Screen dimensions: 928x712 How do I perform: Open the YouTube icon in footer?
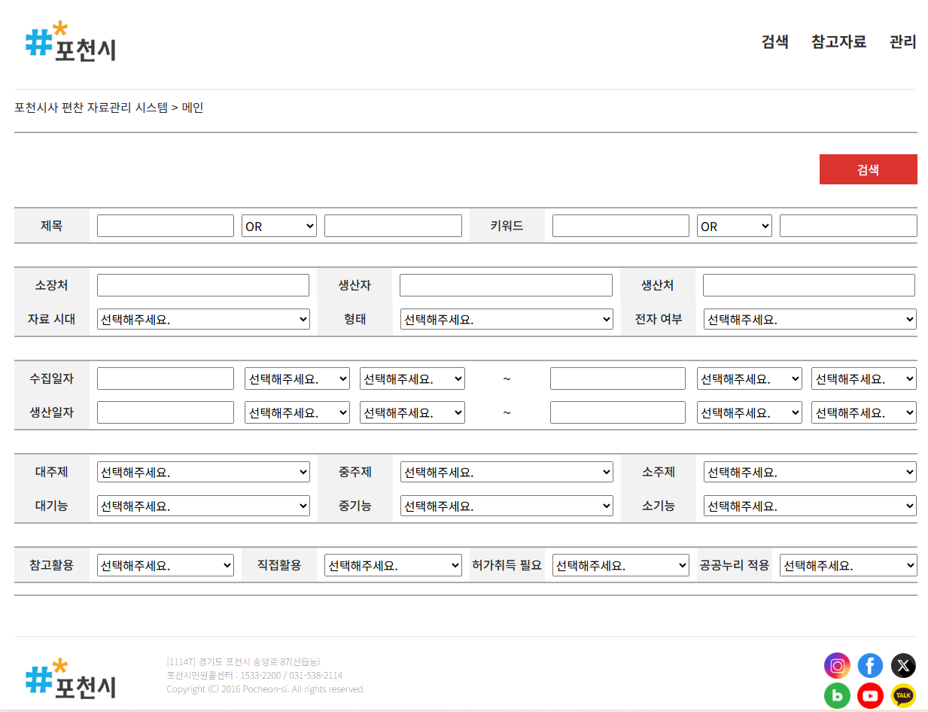[x=870, y=696]
